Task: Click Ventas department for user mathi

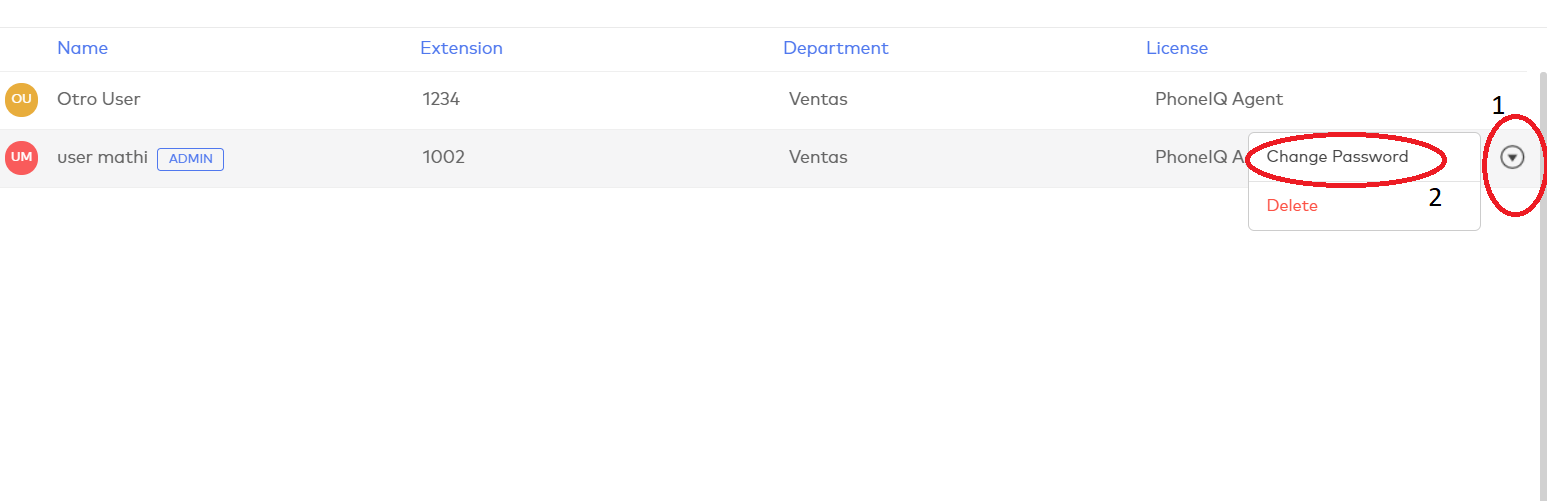Action: coord(818,157)
